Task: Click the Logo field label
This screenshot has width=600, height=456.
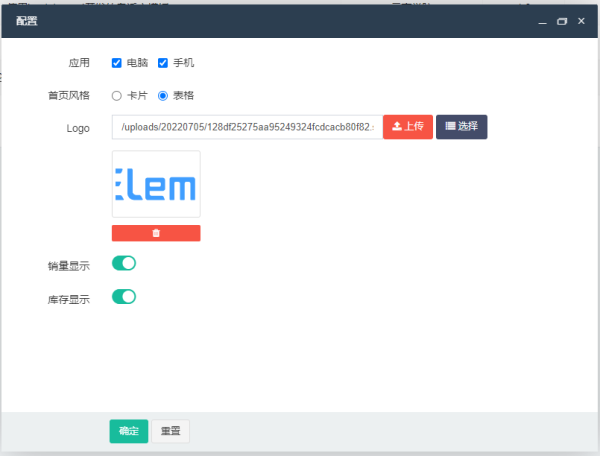Action: coord(78,128)
